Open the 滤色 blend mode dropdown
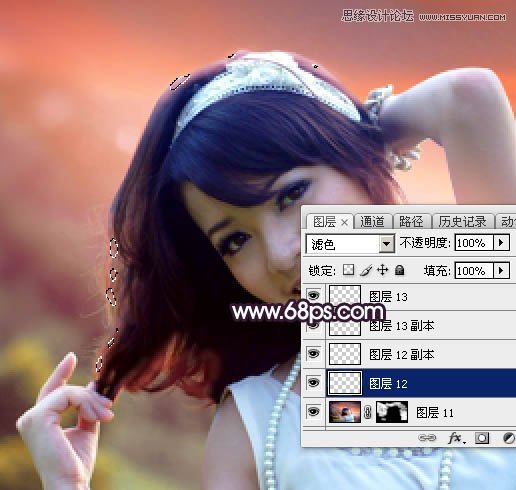Screen dimensions: 516x490 pyautogui.click(x=386, y=244)
